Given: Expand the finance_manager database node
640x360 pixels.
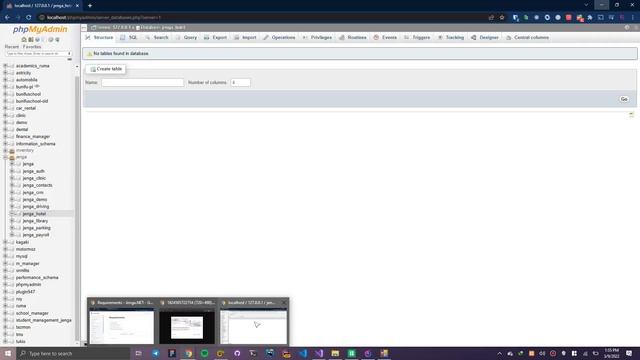Looking at the screenshot, I should coord(5,136).
